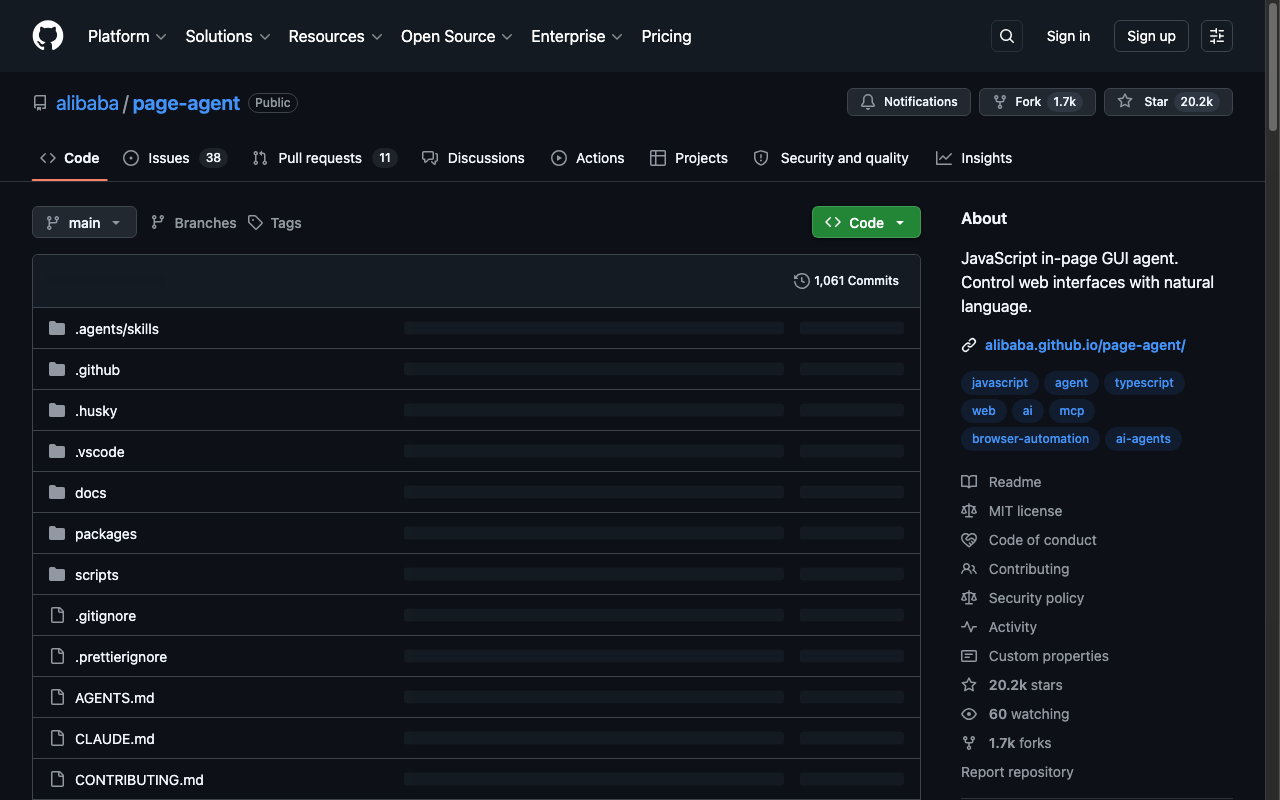Click the Sign up button
Image resolution: width=1280 pixels, height=800 pixels.
[x=1151, y=36]
